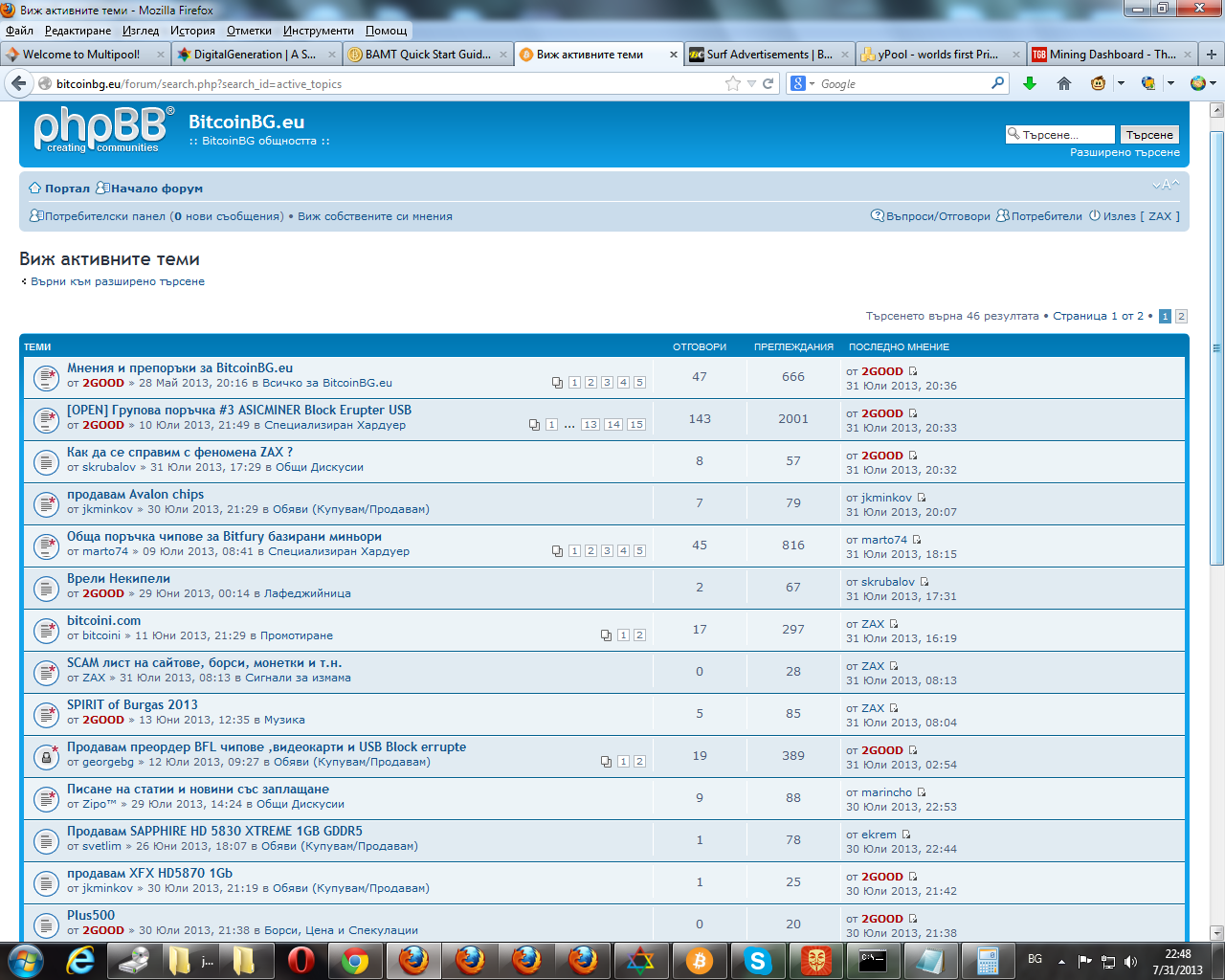
Task: View latest post in Как да се справим thread
Action: click(x=913, y=456)
